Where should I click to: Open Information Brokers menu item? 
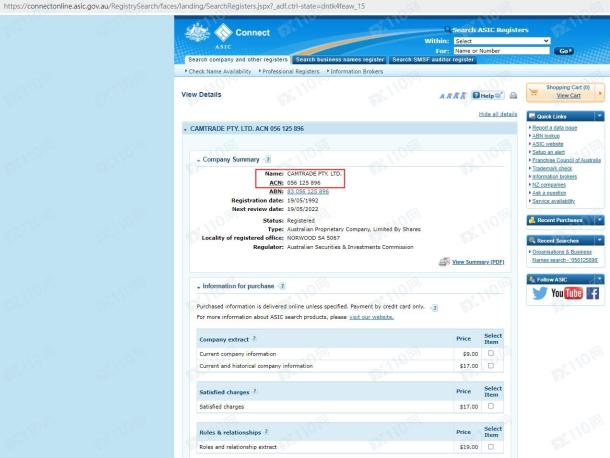pos(357,72)
